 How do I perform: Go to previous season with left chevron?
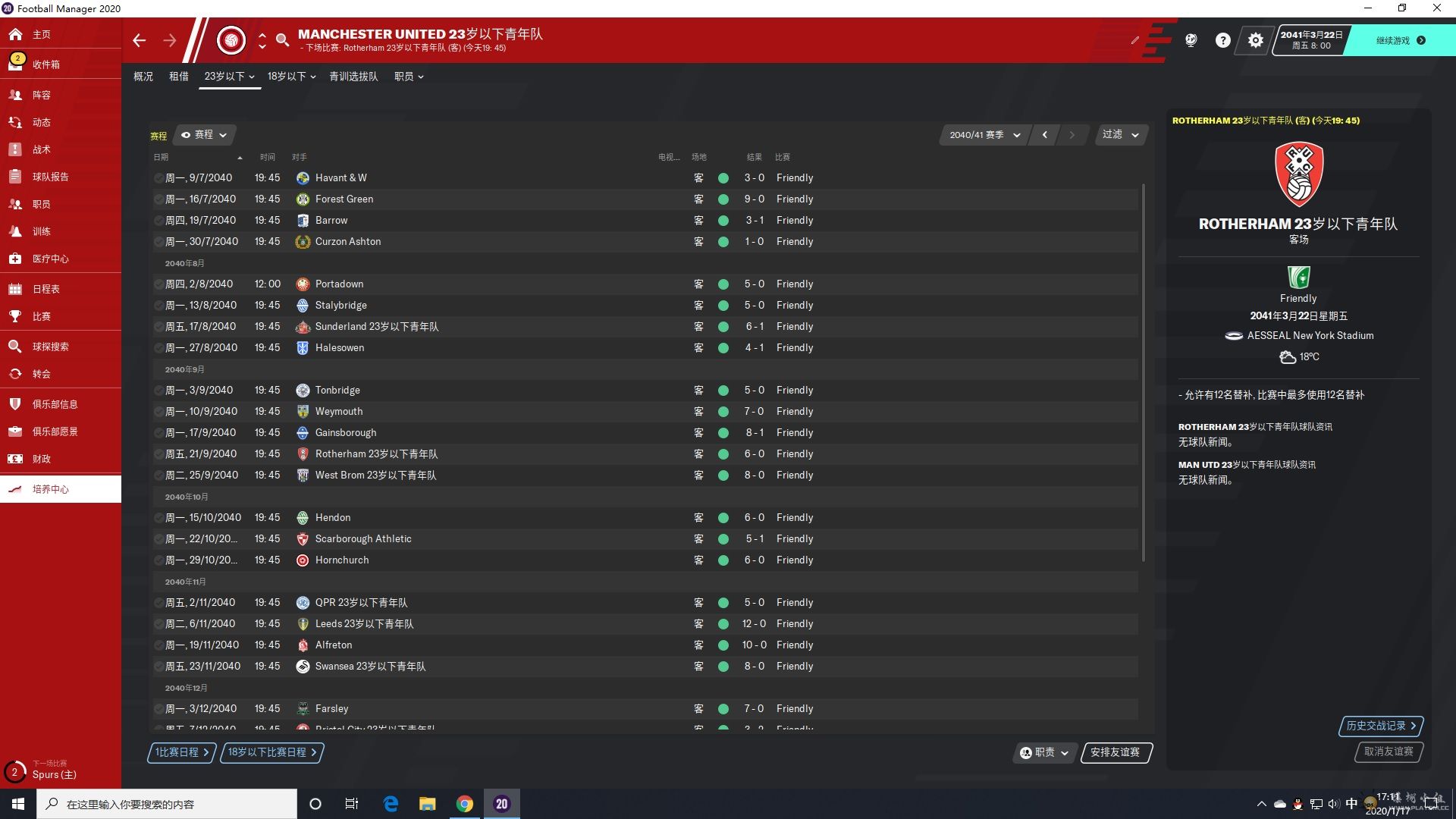(x=1045, y=135)
